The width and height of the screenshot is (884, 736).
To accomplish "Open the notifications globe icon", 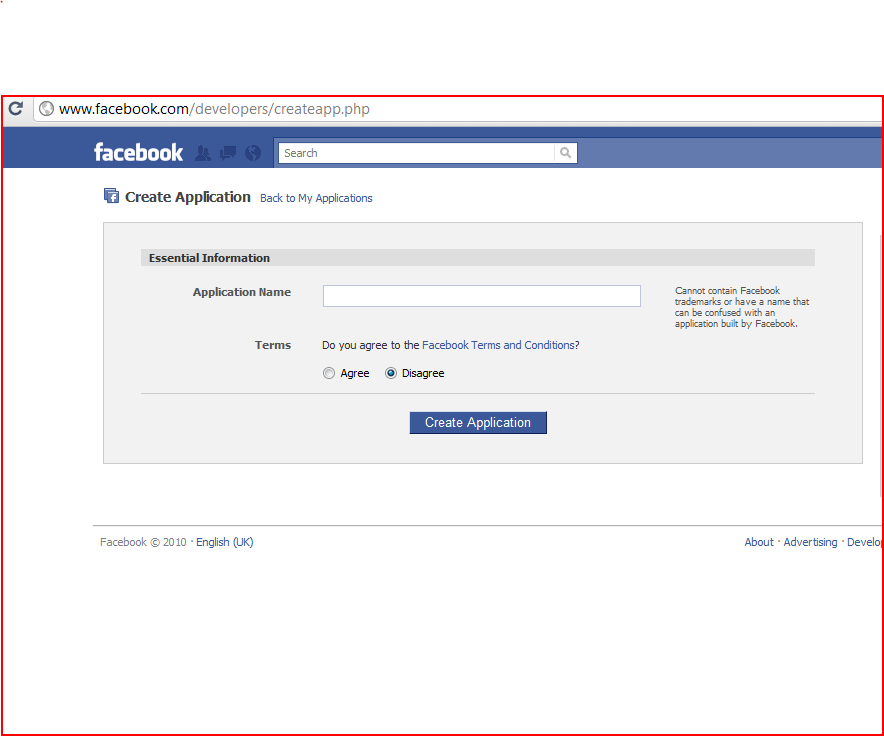I will 253,153.
